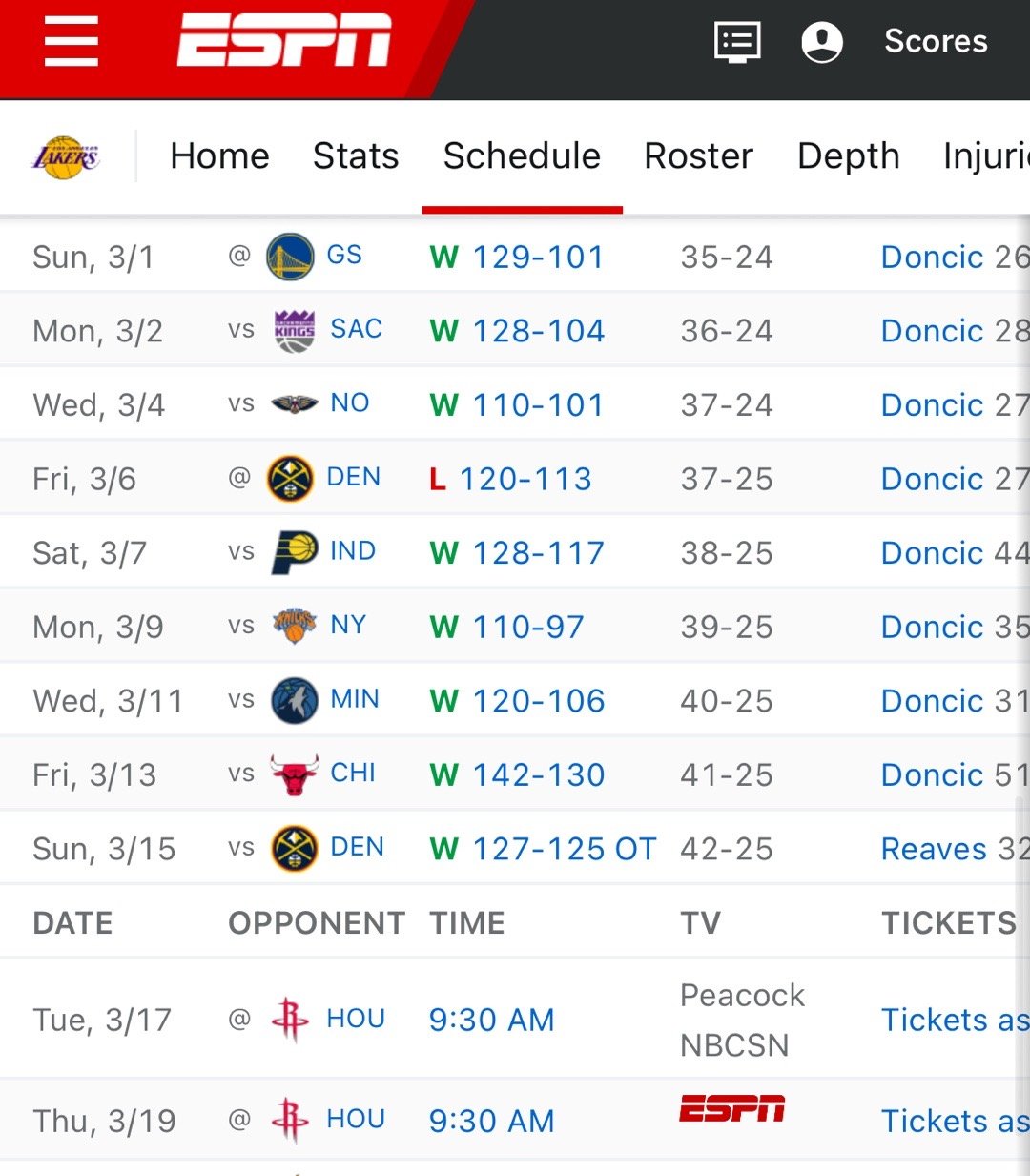Open the user profile icon
The image size is (1030, 1176).
click(x=822, y=42)
